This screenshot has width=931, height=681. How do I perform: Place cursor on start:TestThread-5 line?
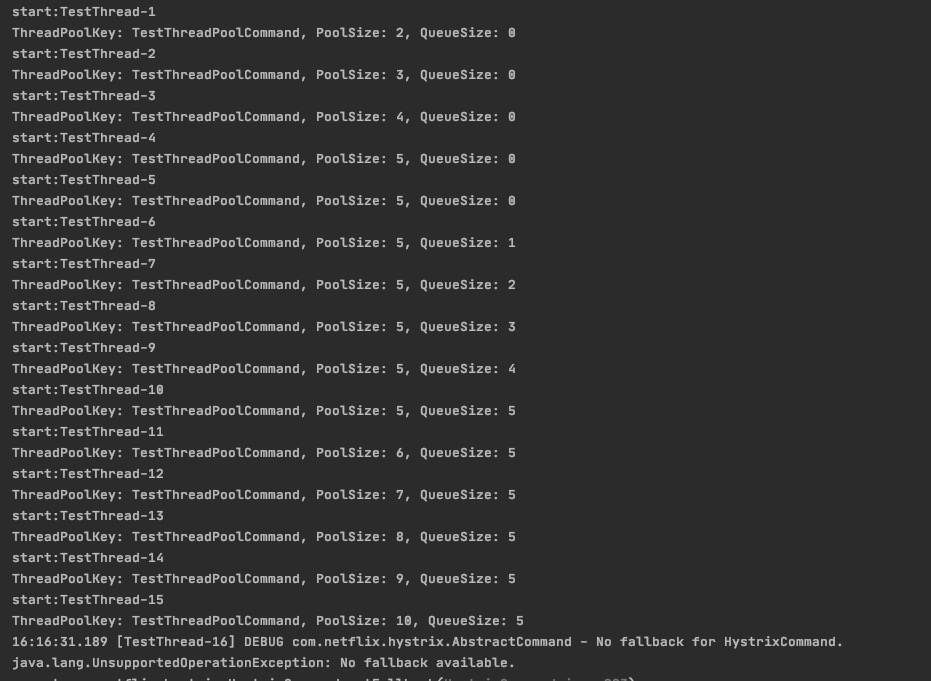click(84, 180)
